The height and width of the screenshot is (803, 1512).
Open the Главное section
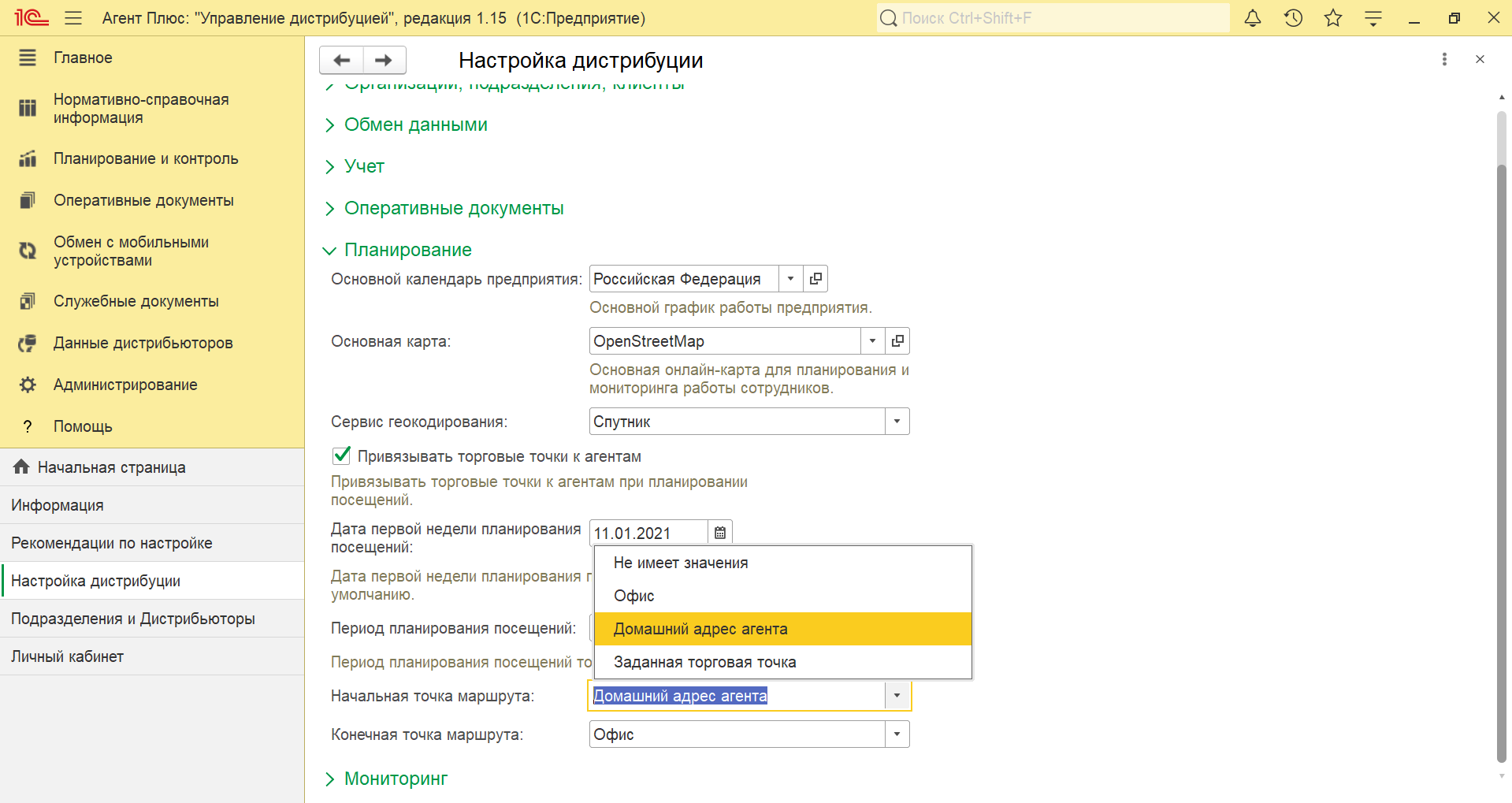point(152,58)
